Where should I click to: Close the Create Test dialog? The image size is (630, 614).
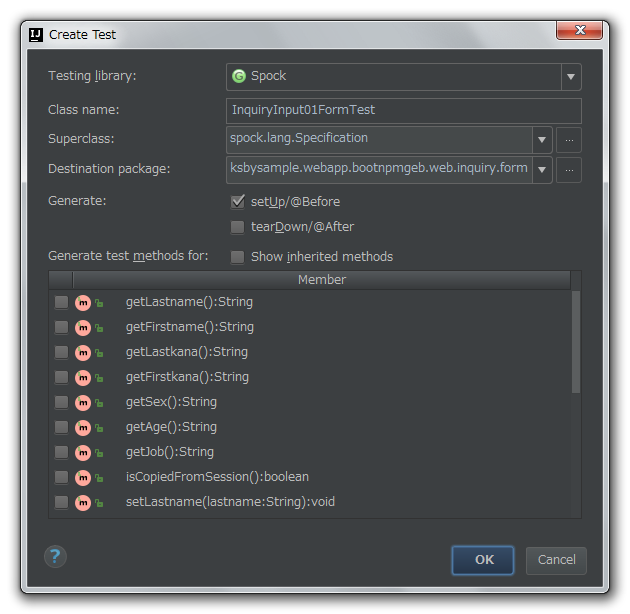pyautogui.click(x=579, y=30)
